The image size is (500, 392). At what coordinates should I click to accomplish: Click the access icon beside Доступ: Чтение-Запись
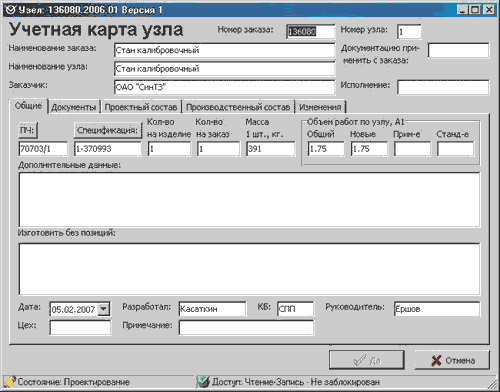tap(203, 381)
